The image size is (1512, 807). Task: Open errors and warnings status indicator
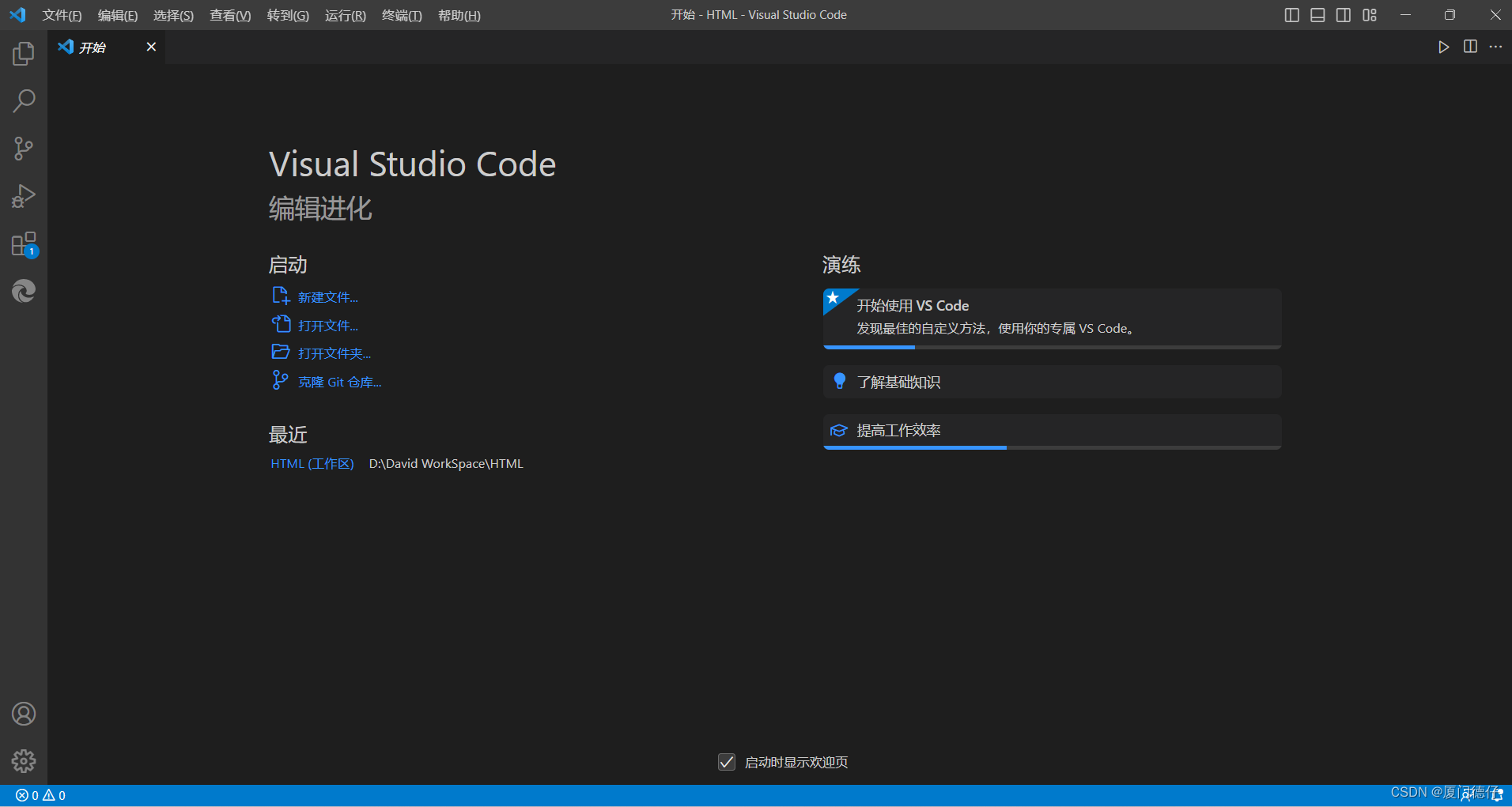click(40, 795)
